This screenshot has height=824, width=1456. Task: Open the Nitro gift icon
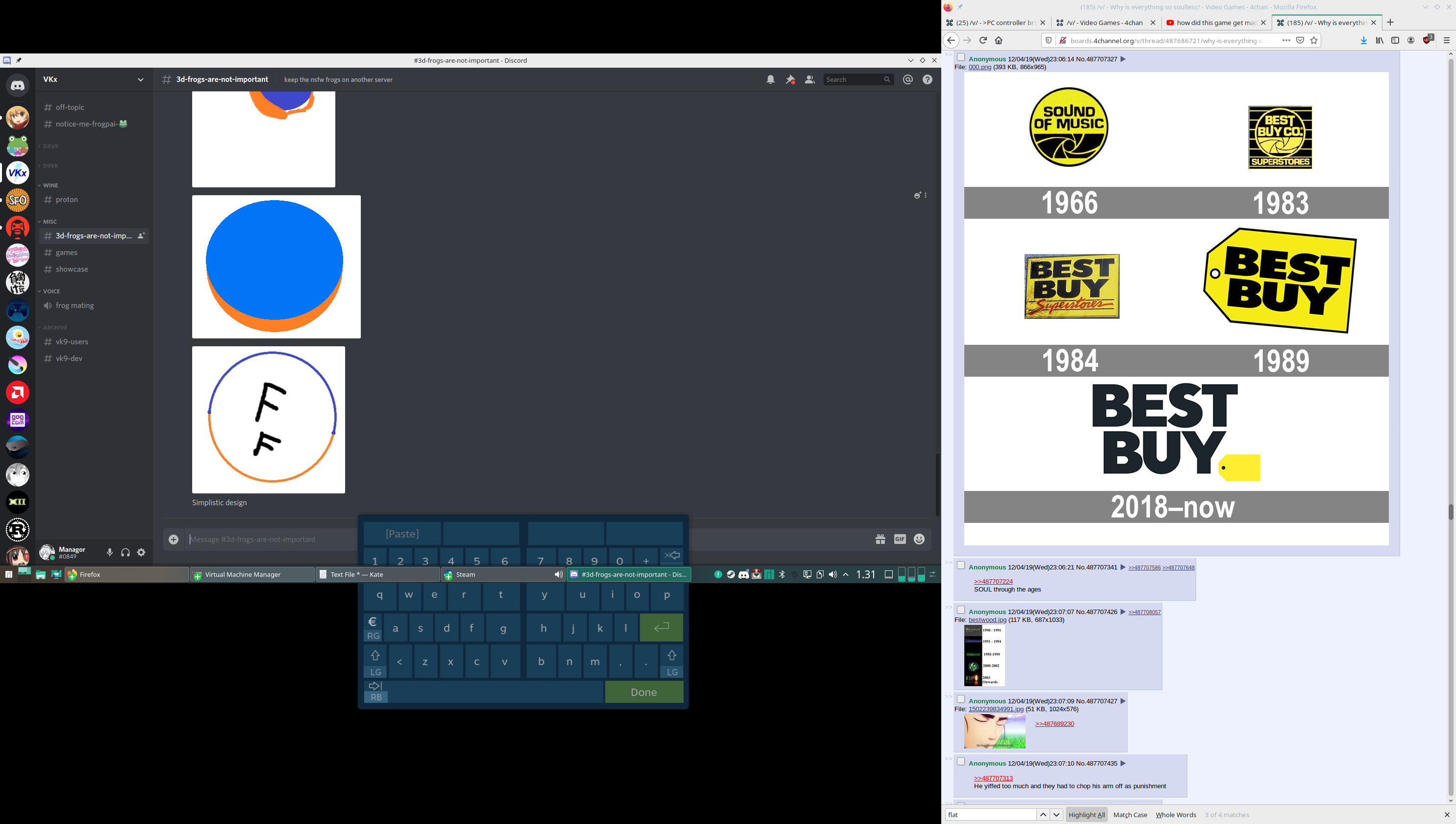click(x=880, y=540)
